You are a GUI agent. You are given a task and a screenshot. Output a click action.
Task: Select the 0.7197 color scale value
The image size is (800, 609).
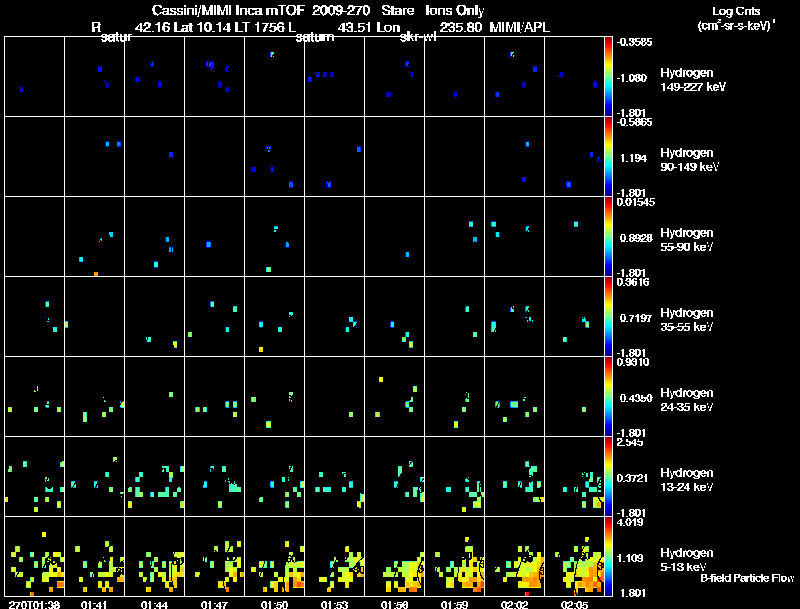point(636,318)
